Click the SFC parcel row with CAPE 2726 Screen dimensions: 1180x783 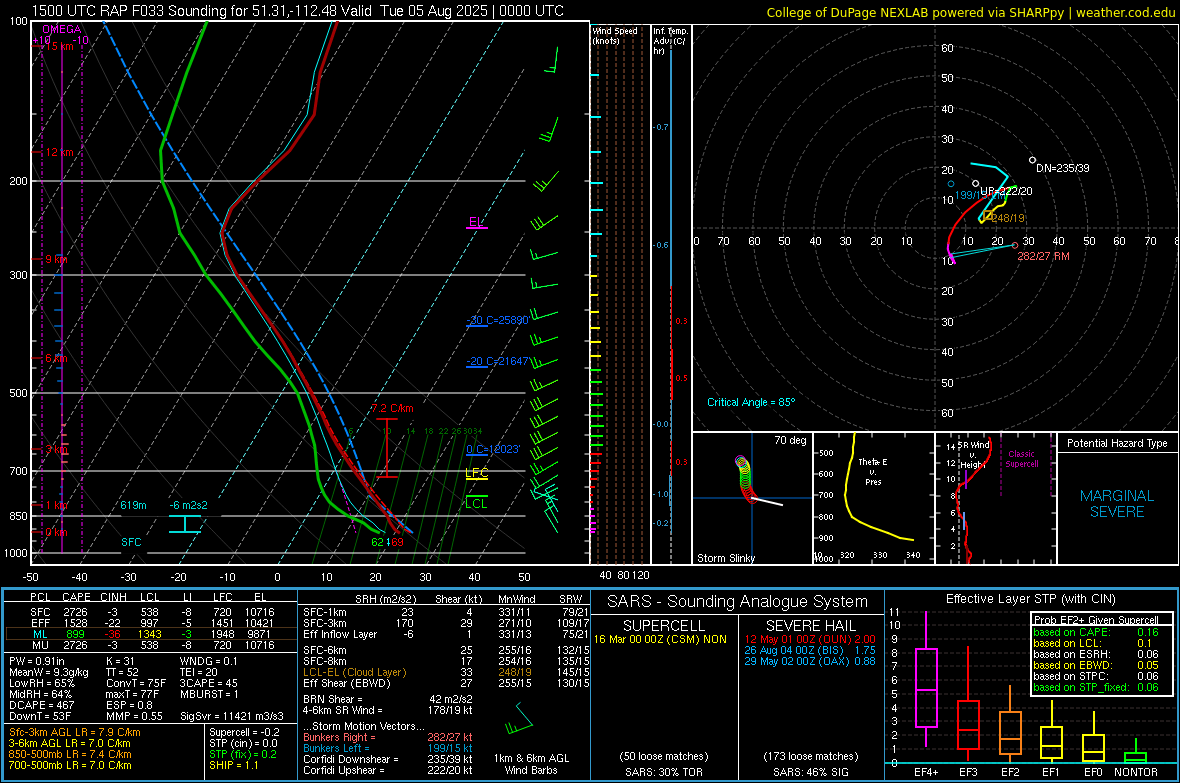click(x=149, y=612)
